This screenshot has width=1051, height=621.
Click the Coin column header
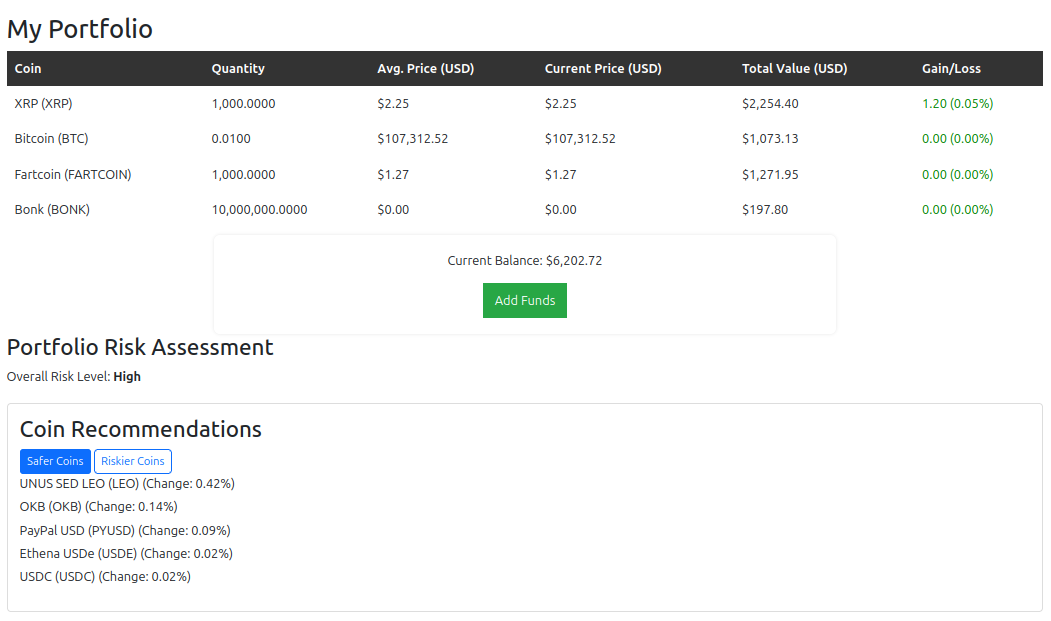(x=28, y=69)
